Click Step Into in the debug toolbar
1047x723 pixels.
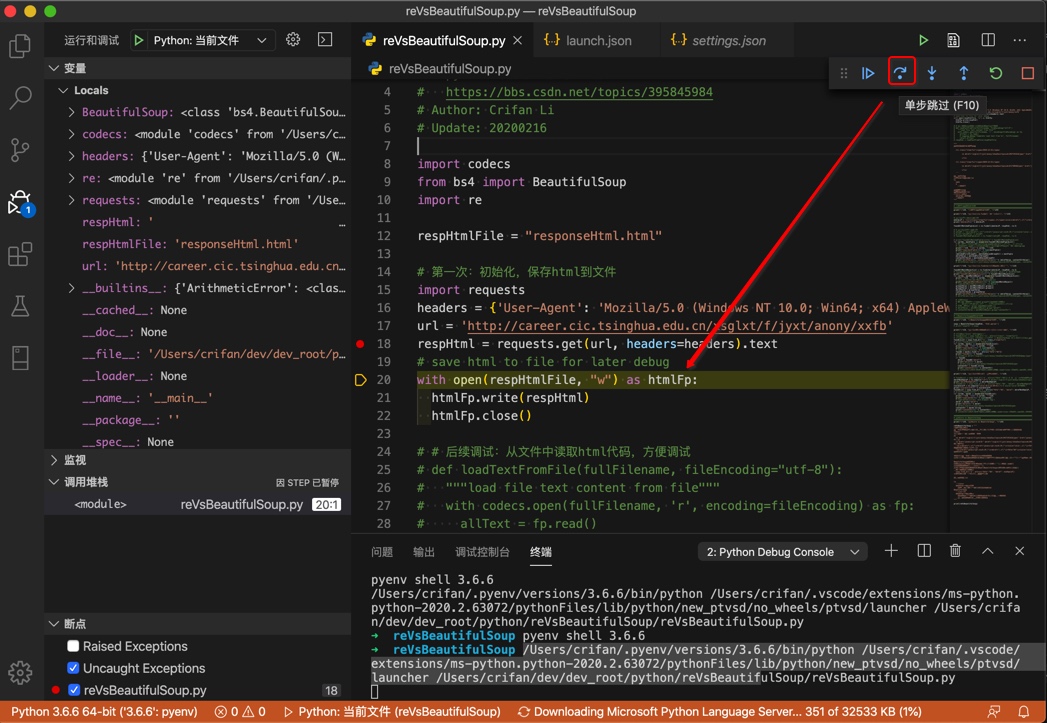(932, 73)
